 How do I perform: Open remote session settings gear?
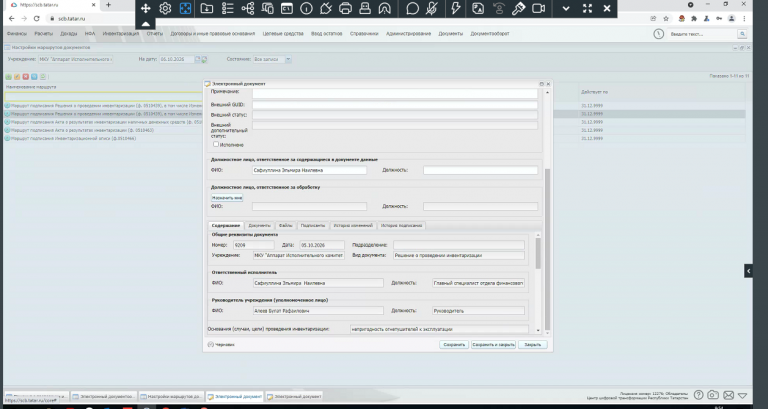pyautogui.click(x=165, y=8)
